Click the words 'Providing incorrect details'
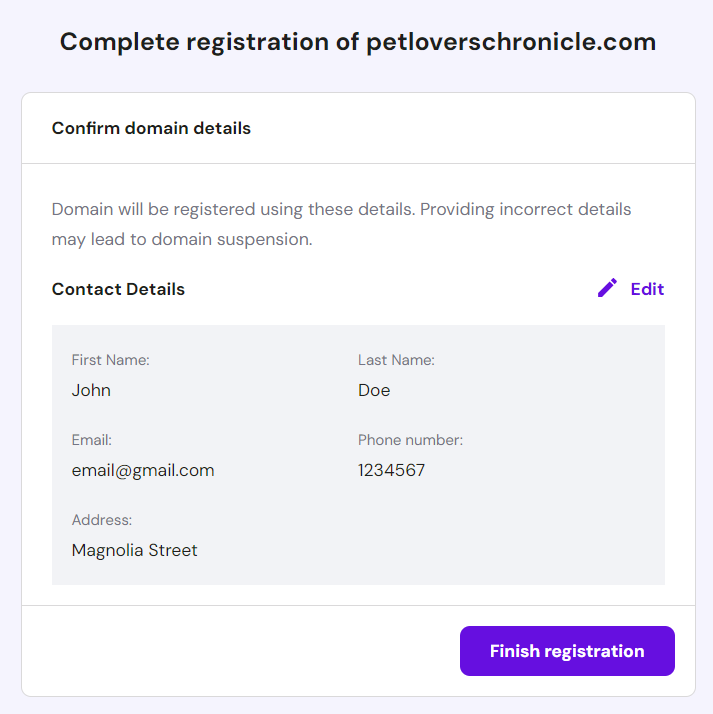713x714 pixels. 525,210
